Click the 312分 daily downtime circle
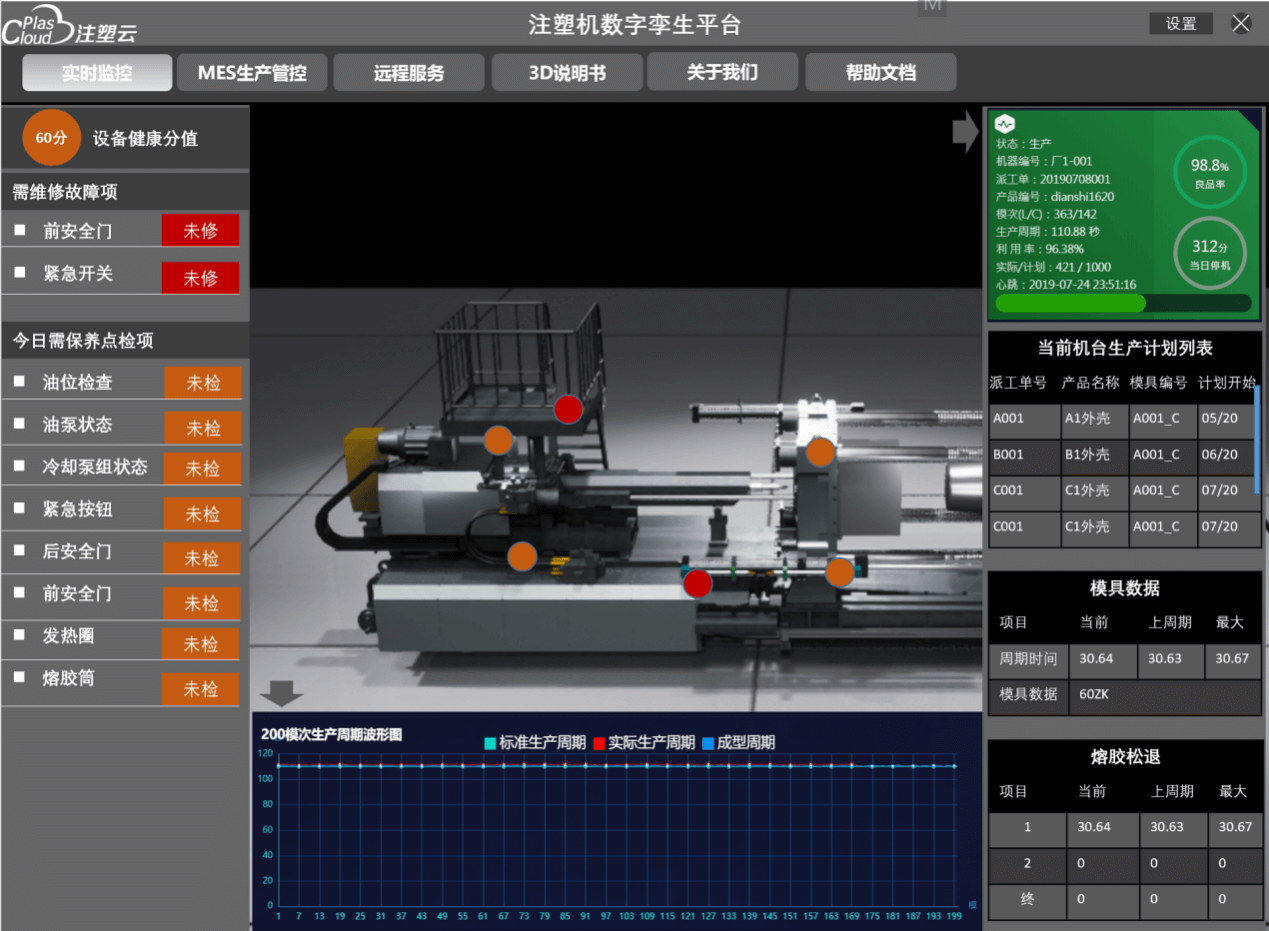Screen dimensions: 1269x931 point(1209,252)
